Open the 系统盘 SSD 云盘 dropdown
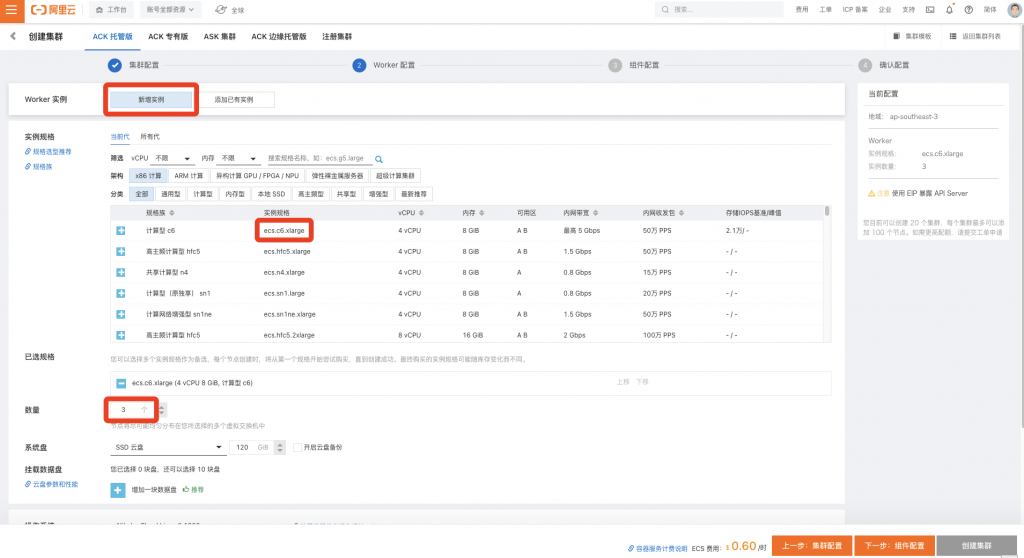Viewport: 1024px width, 558px height. click(x=168, y=448)
